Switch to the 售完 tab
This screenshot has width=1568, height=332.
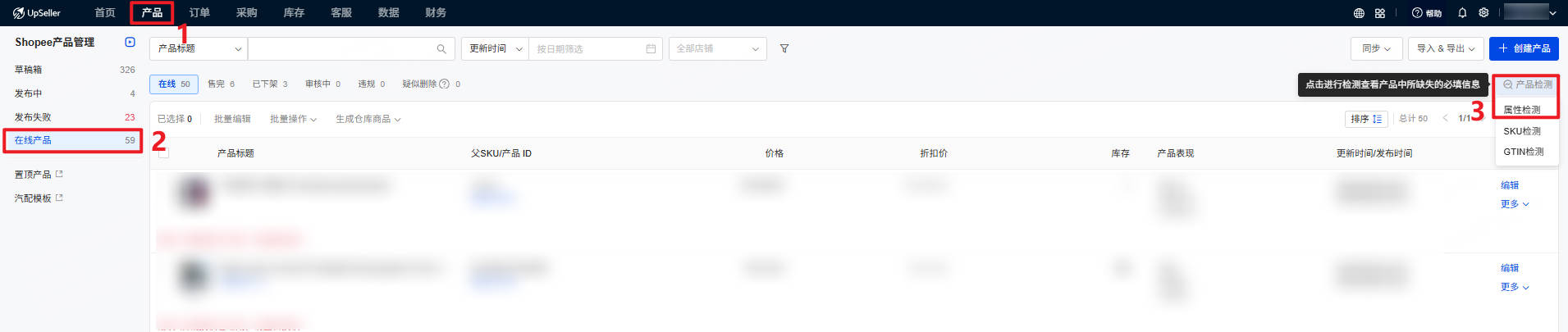click(221, 84)
